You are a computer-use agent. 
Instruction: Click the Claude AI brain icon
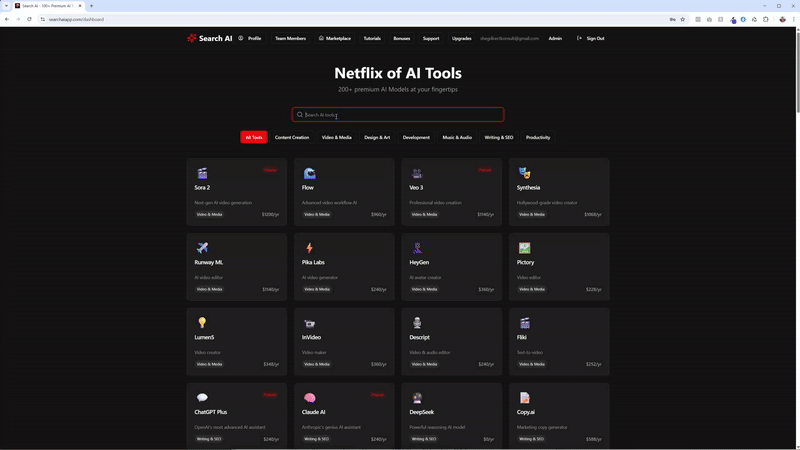pyautogui.click(x=309, y=398)
